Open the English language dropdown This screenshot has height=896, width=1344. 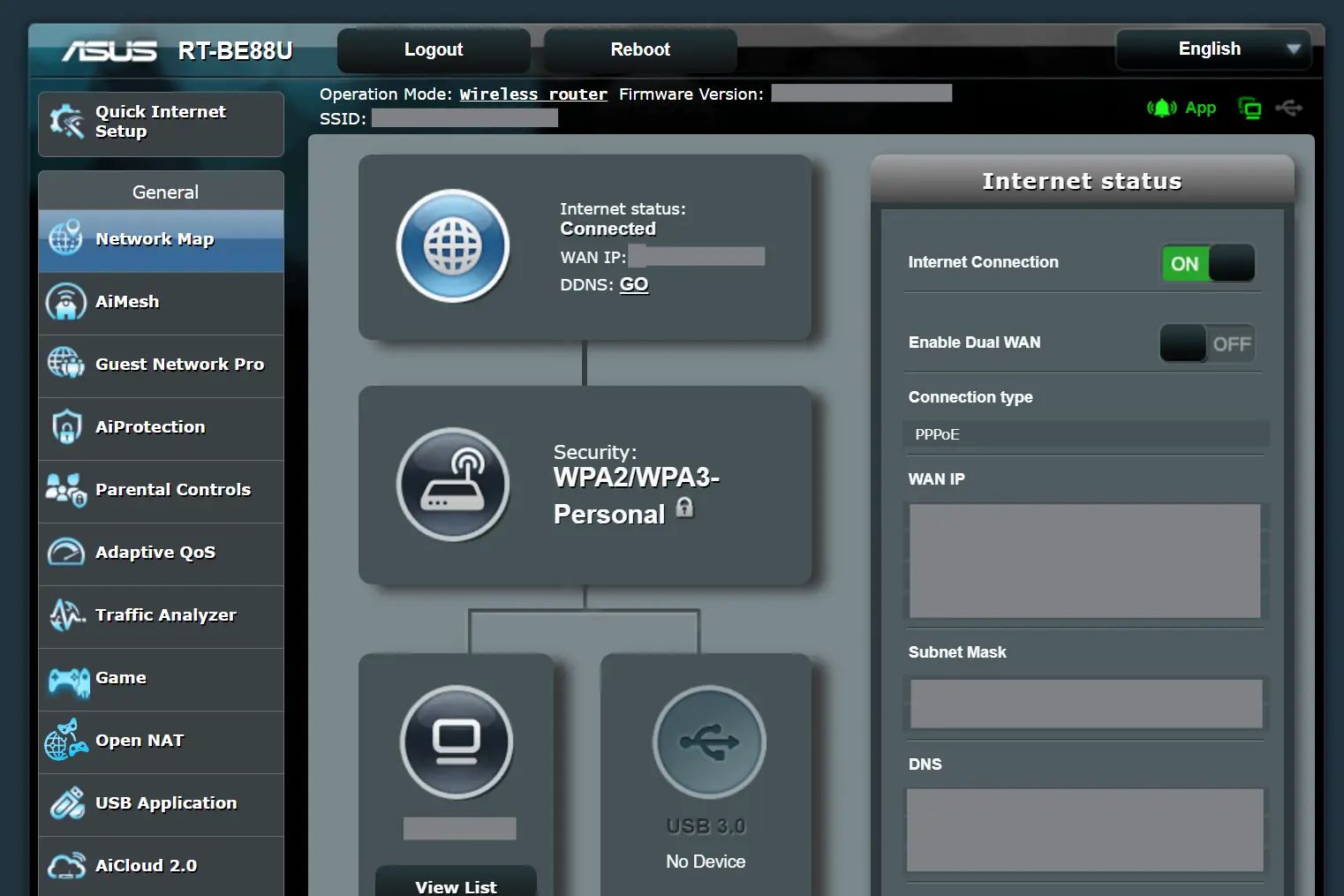(1213, 49)
